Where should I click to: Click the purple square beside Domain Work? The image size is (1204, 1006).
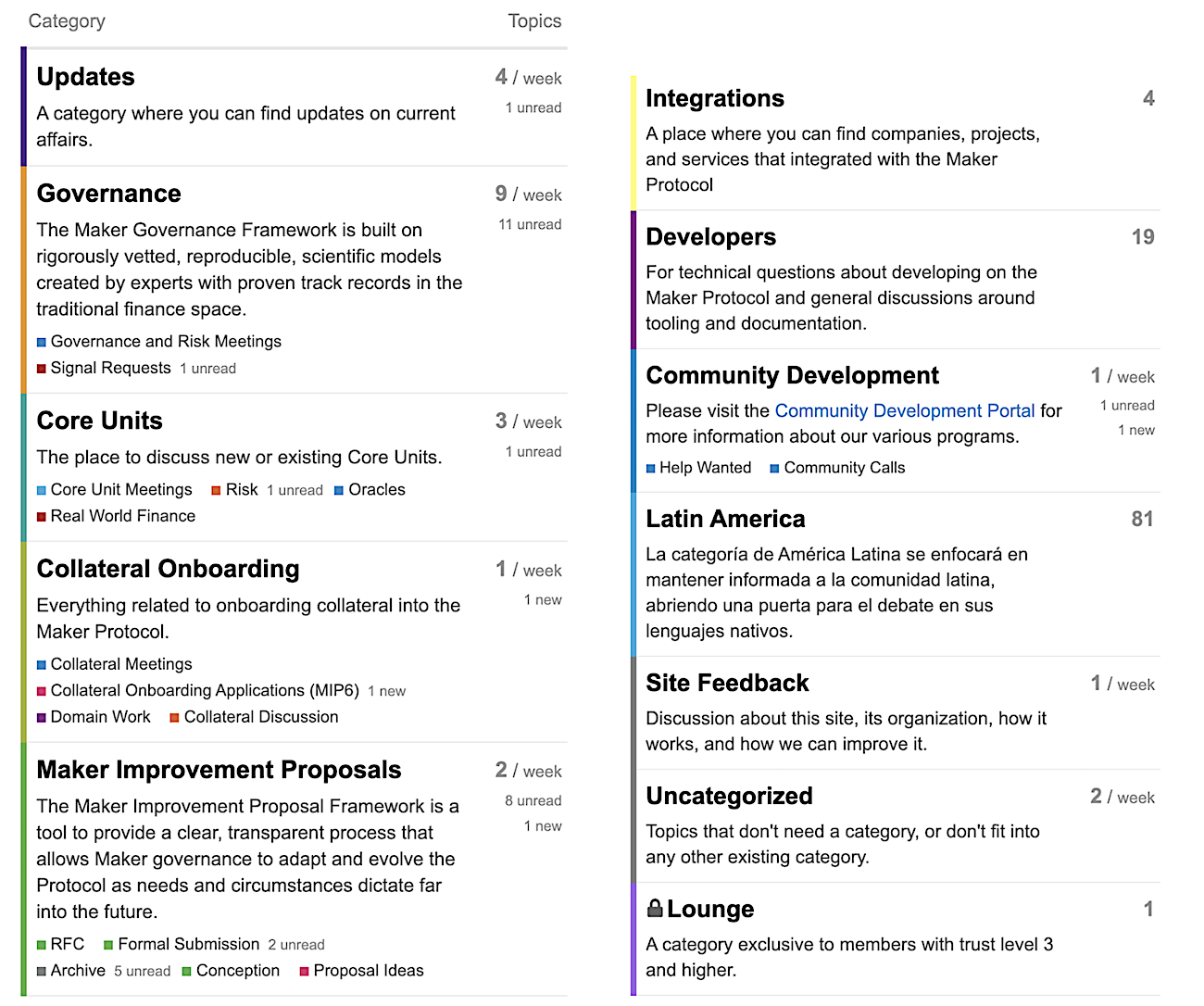tap(42, 718)
